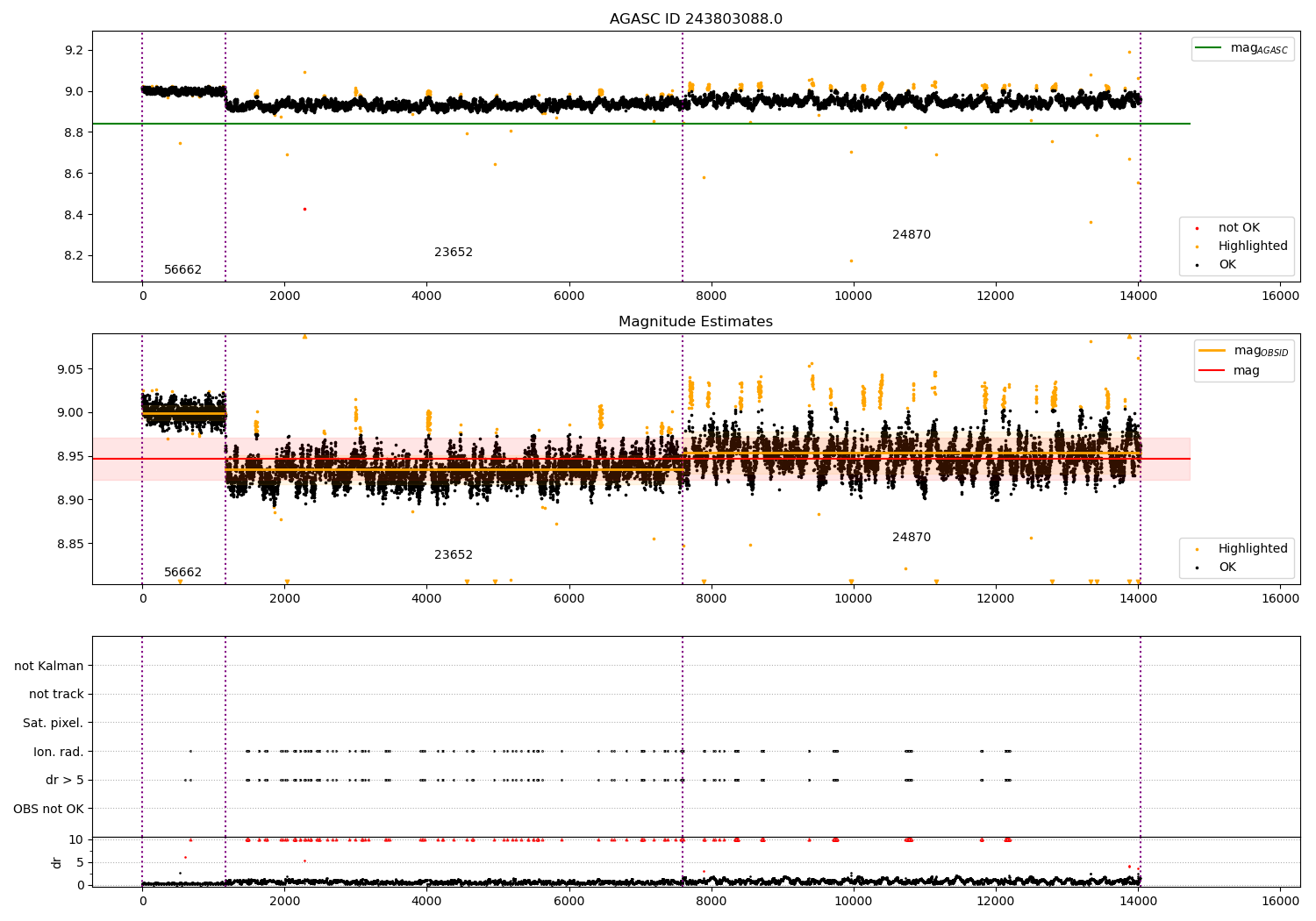The height and width of the screenshot is (921, 1316).
Task: Click 'Highlighted' legend entry in Magnitude Estimates plot
Action: 1253,549
